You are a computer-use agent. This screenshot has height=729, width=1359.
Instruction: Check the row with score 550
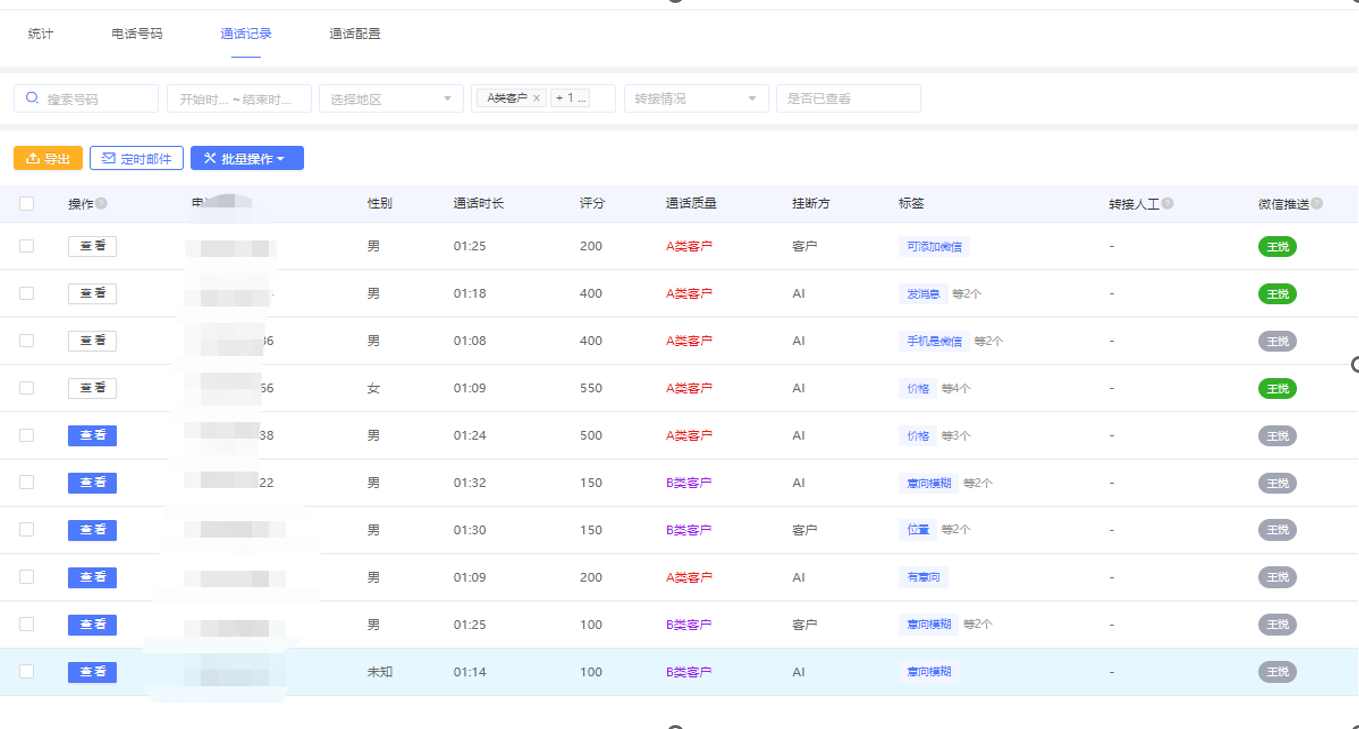[x=27, y=388]
